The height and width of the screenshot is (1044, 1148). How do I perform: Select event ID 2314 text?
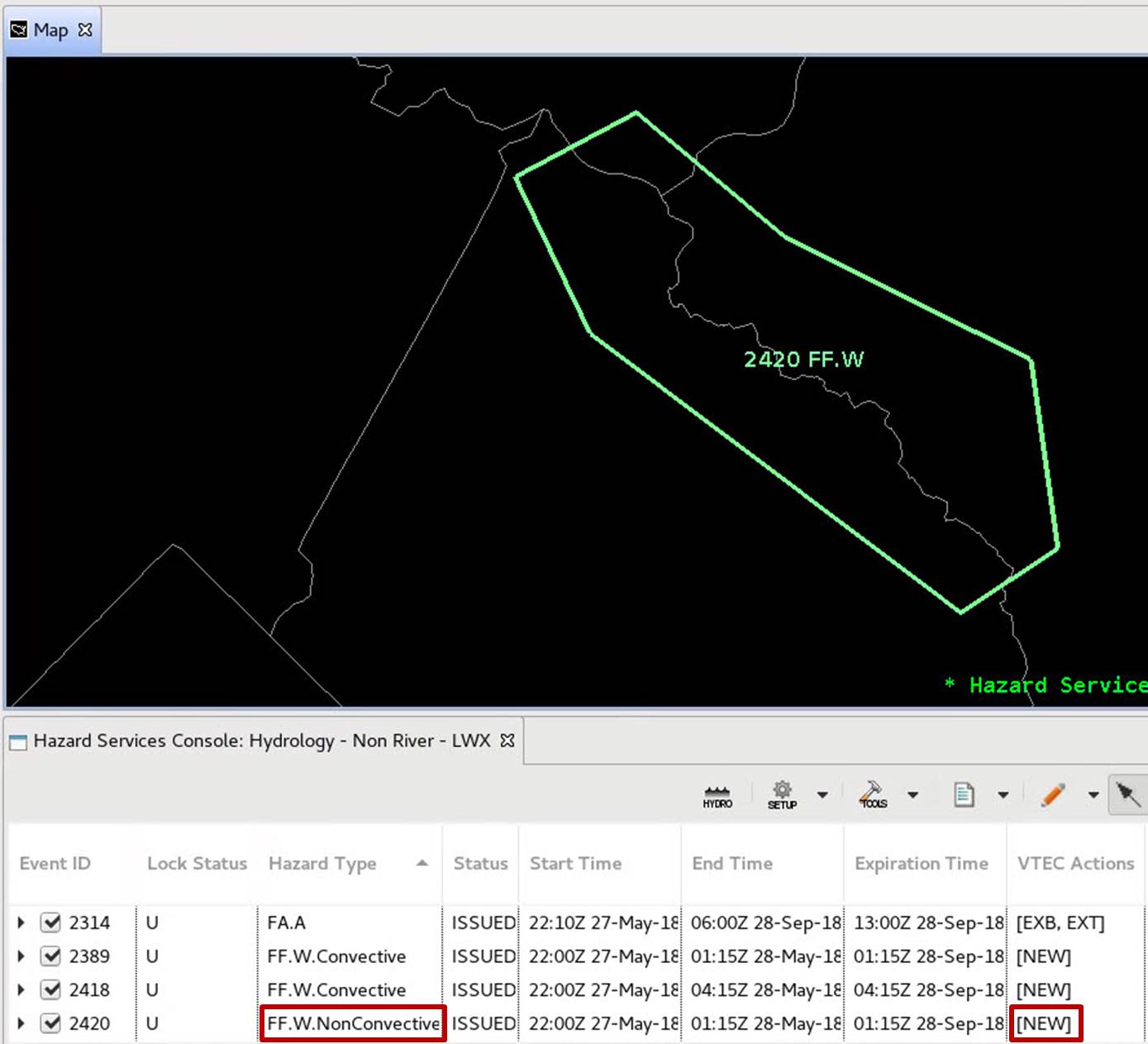[89, 922]
